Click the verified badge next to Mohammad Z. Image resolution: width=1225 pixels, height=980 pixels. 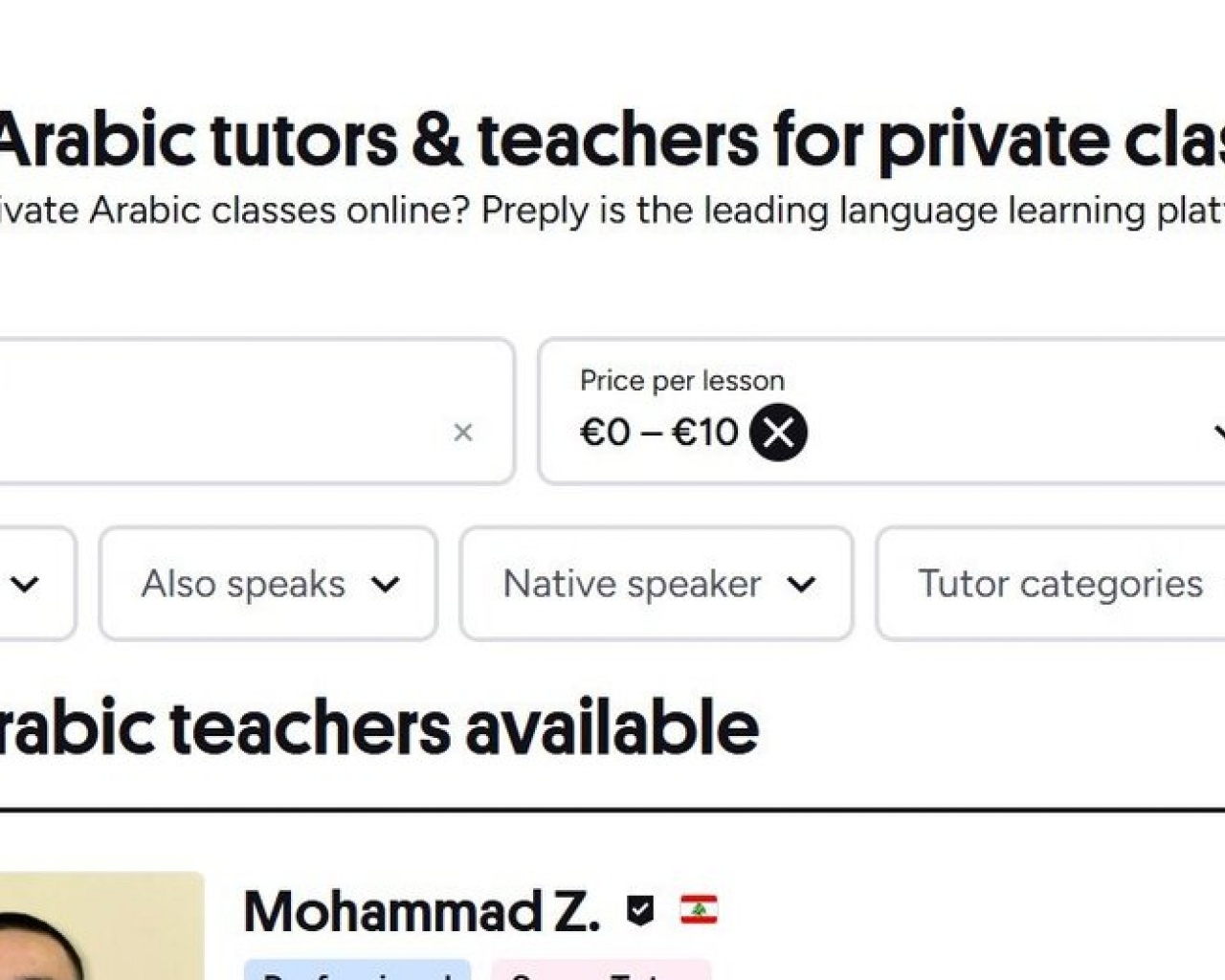(639, 910)
